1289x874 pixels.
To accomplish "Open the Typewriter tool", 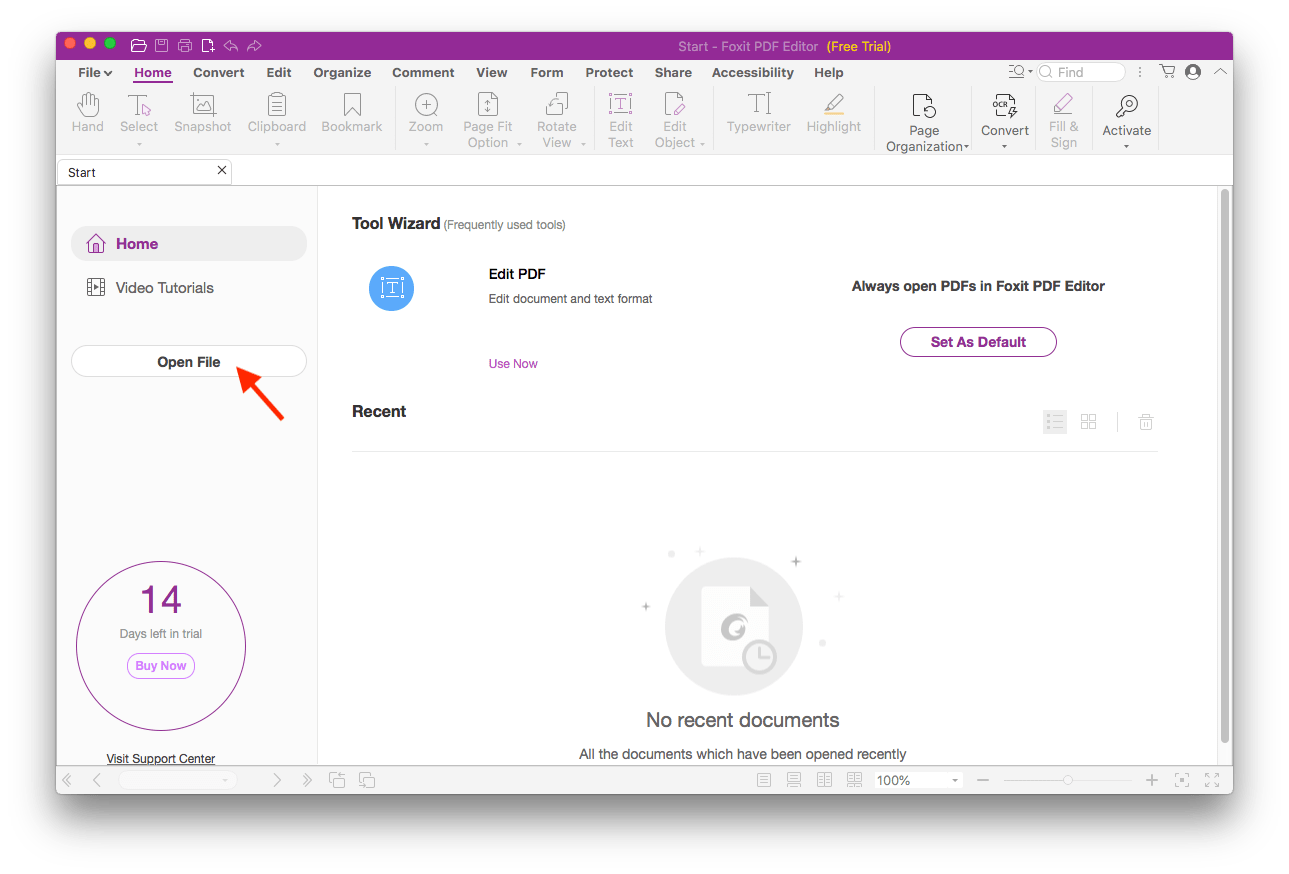I will point(758,113).
